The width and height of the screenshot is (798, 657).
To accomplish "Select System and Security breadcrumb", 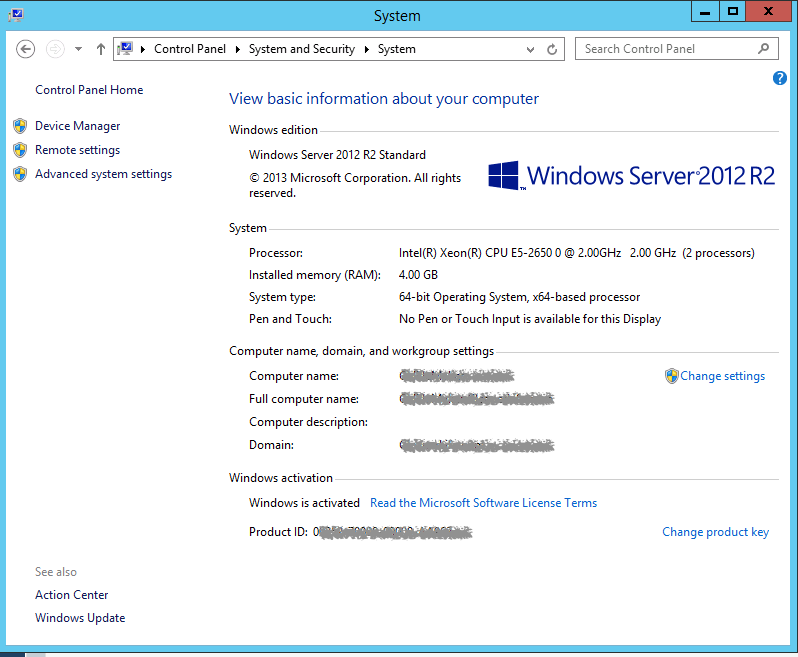I will [302, 49].
